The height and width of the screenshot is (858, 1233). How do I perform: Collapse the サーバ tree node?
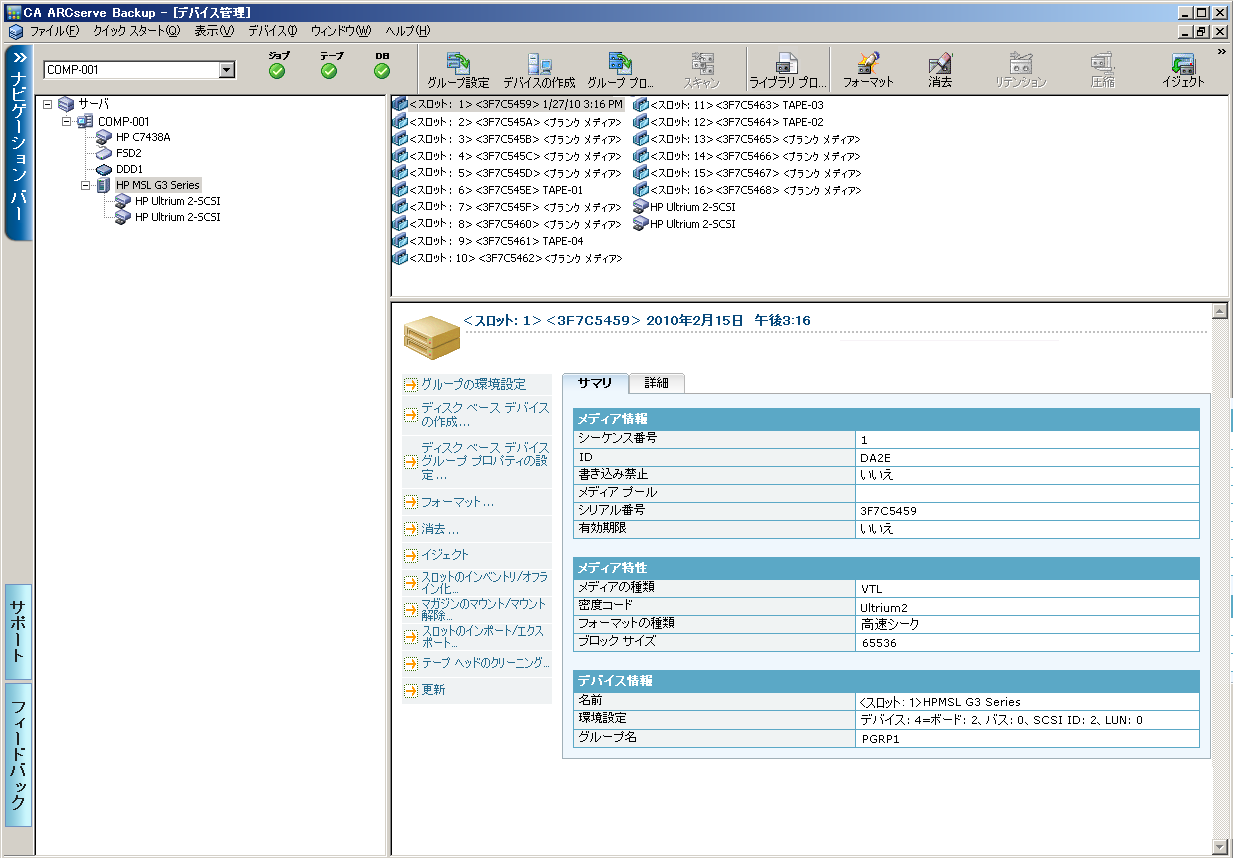(47, 104)
